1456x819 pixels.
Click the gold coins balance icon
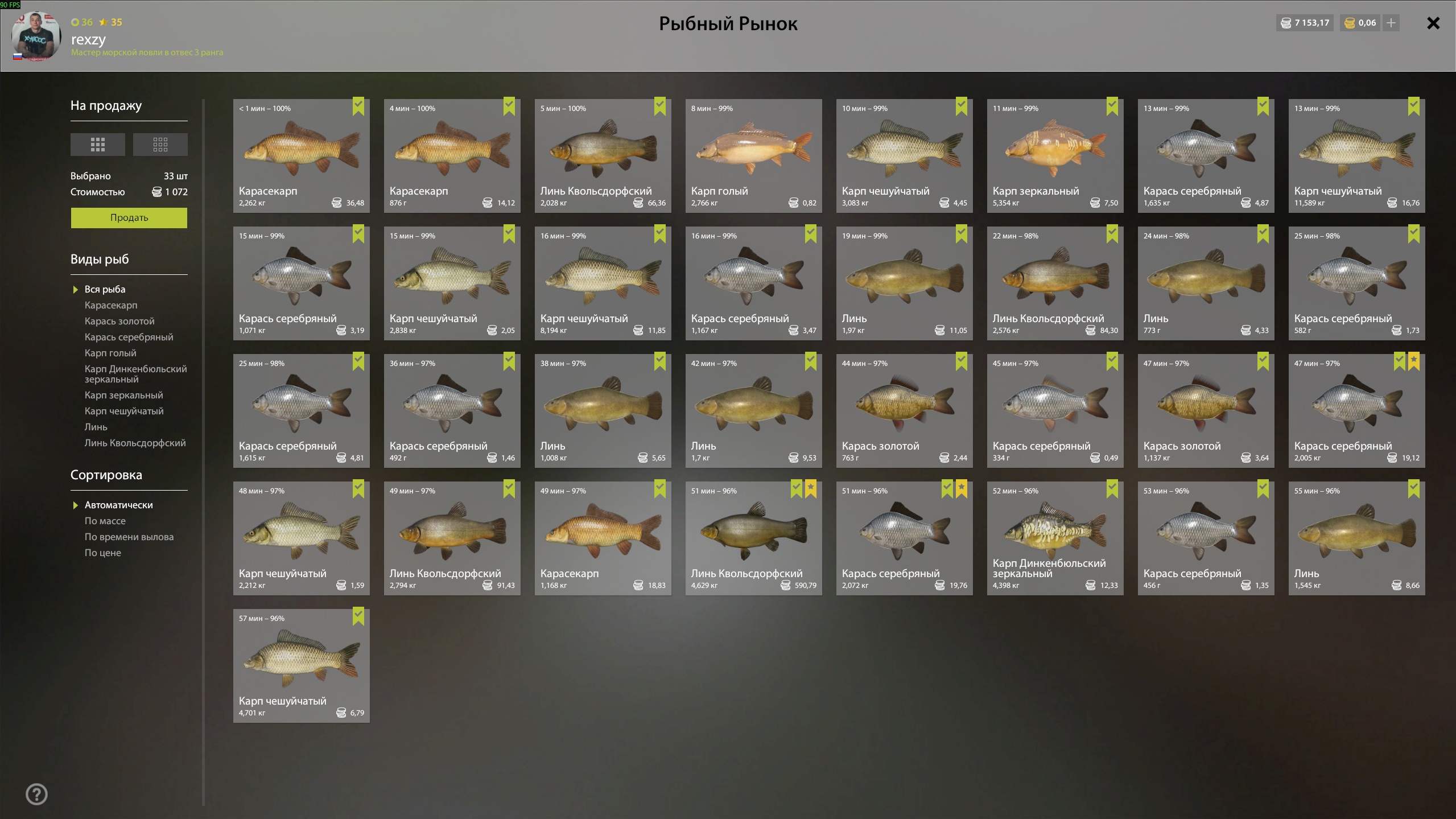click(1350, 23)
